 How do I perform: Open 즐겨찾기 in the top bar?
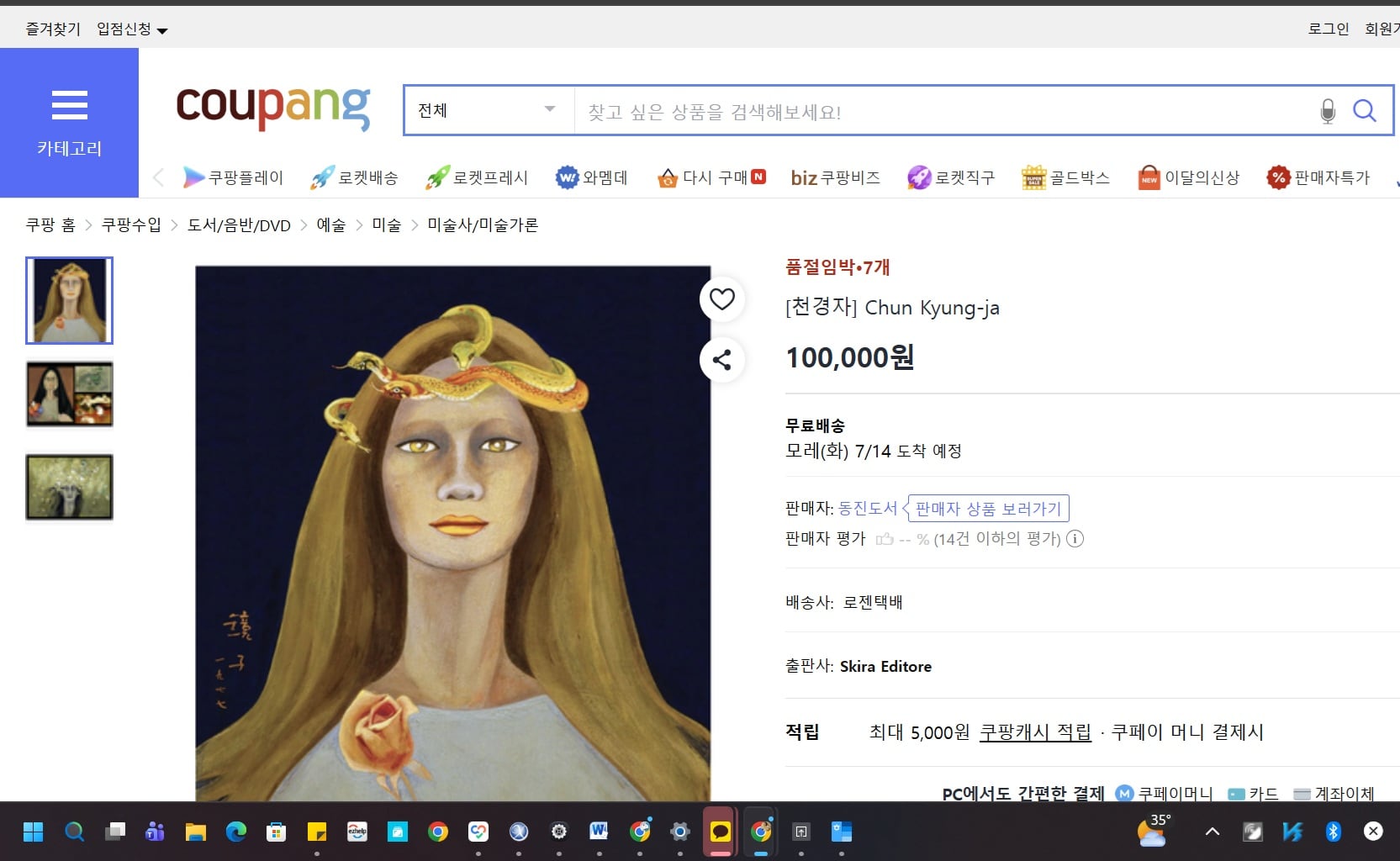[53, 29]
